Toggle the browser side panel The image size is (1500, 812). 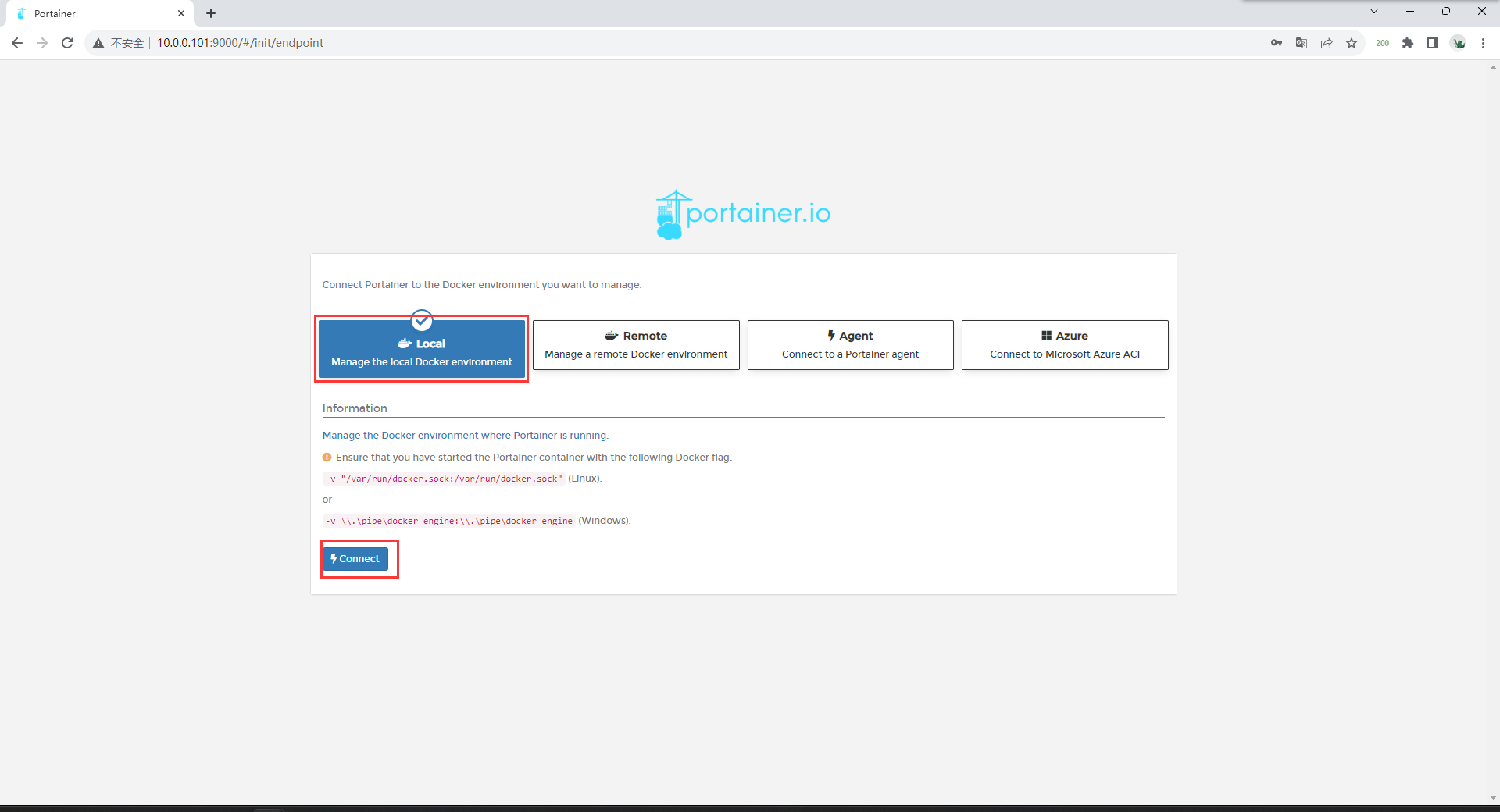1433,43
